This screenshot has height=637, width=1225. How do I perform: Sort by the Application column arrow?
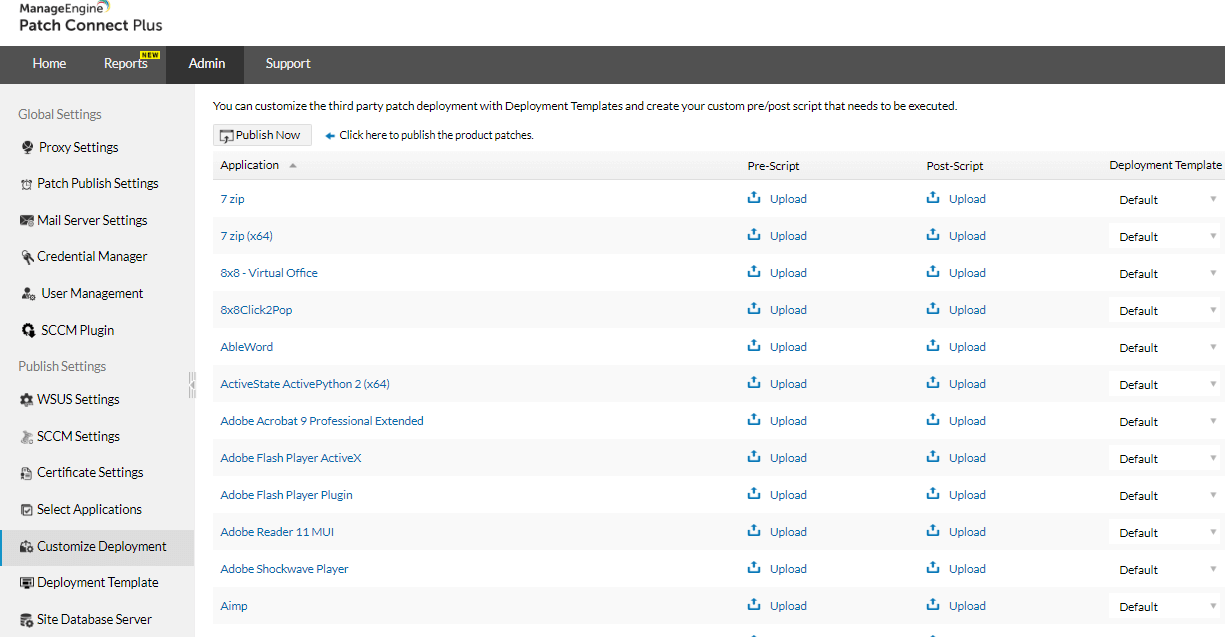293,166
